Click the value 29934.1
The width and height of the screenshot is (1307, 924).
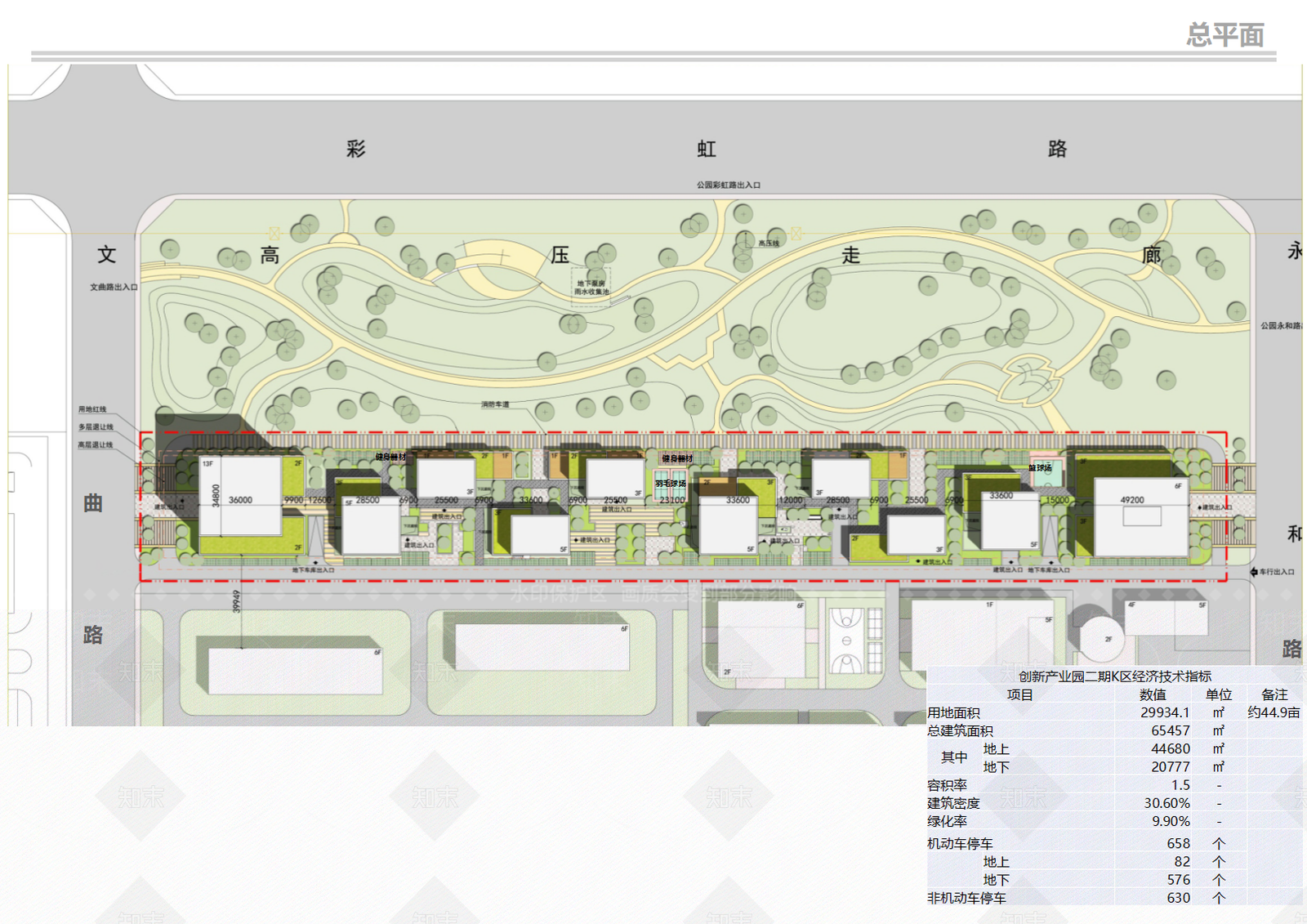pyautogui.click(x=1165, y=712)
